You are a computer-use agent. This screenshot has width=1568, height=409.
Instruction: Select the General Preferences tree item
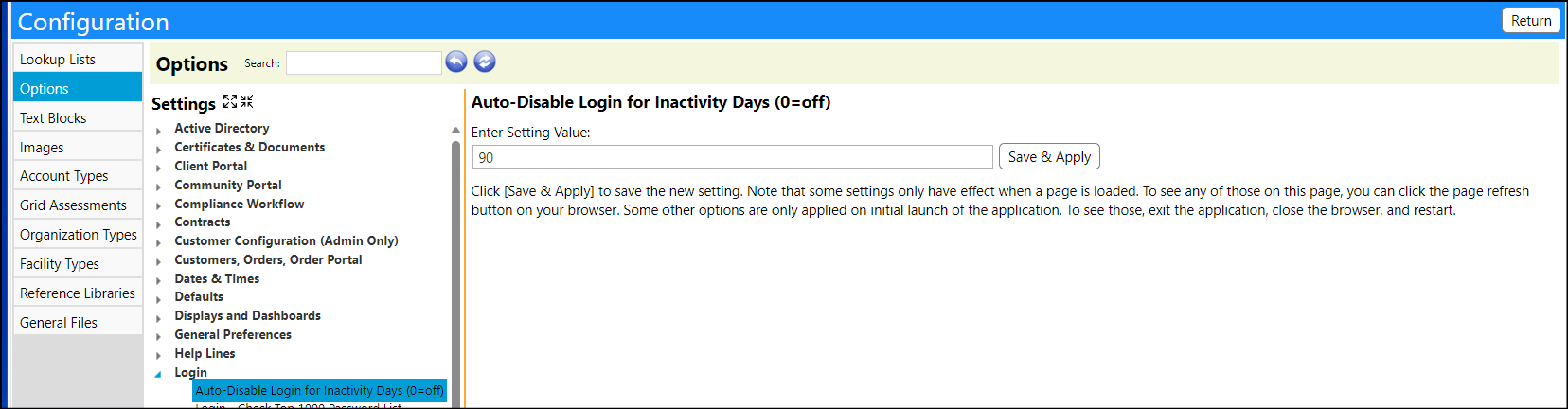point(233,334)
